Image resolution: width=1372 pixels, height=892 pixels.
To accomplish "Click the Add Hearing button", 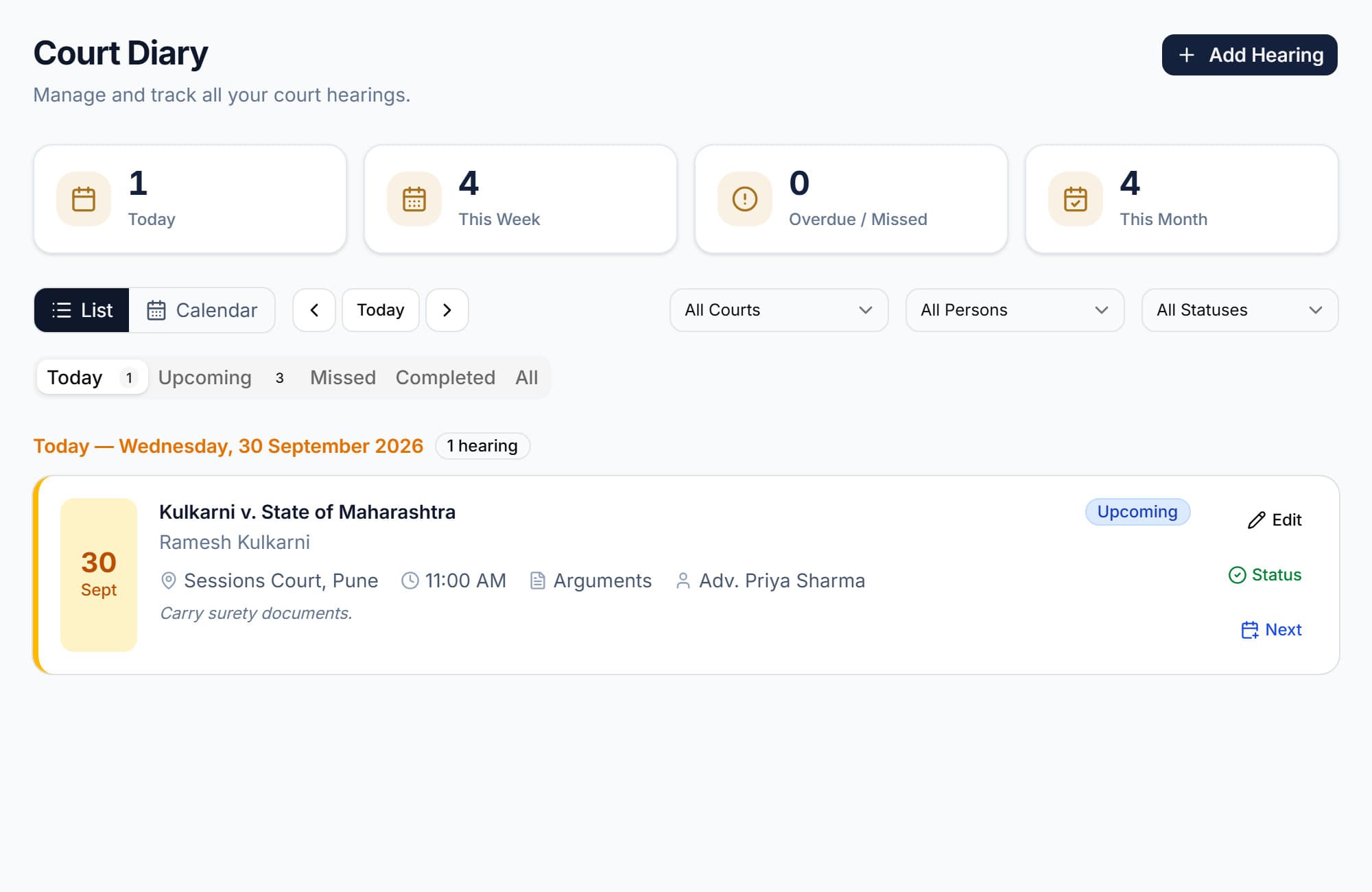I will [x=1249, y=55].
